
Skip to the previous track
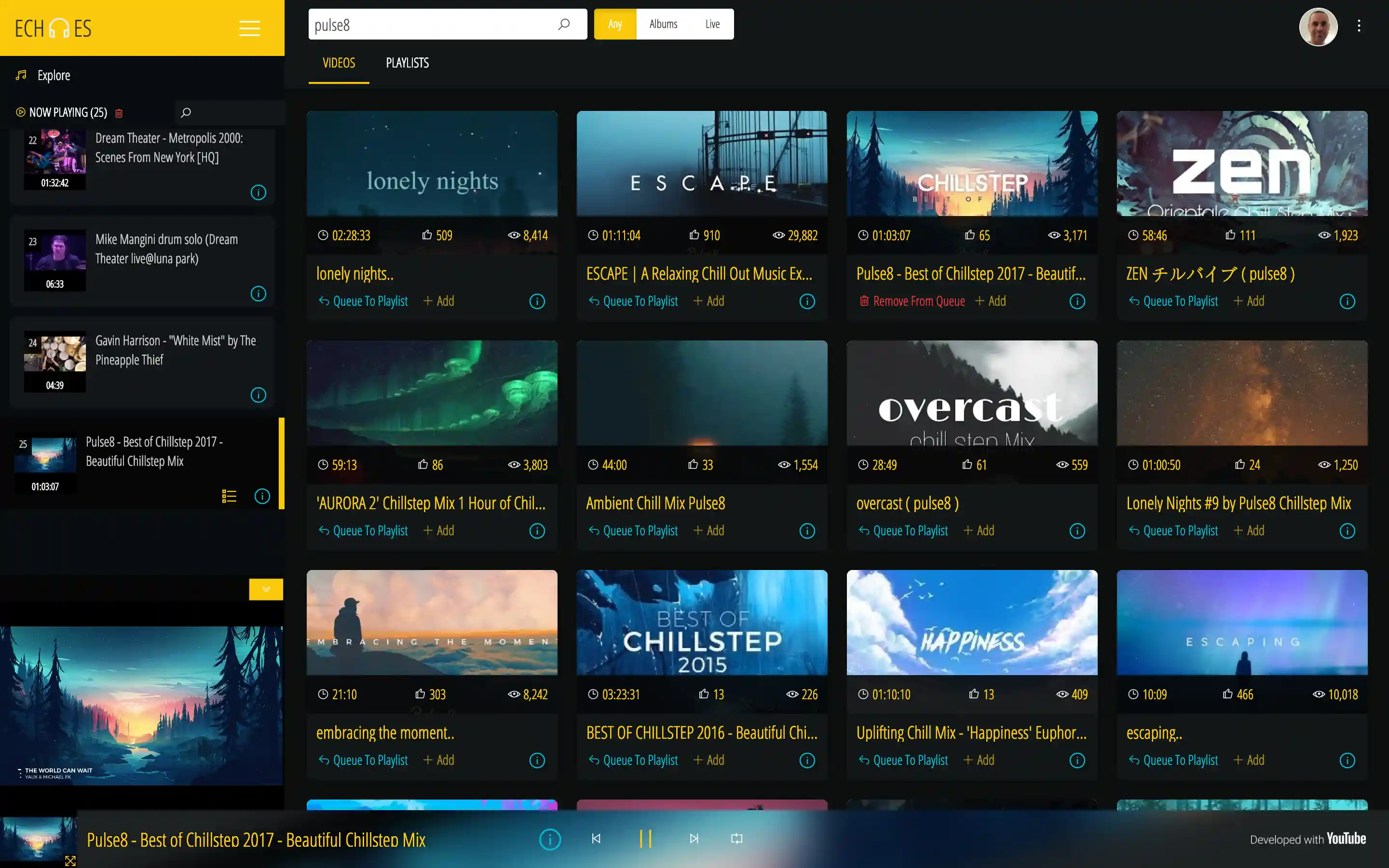(x=596, y=839)
